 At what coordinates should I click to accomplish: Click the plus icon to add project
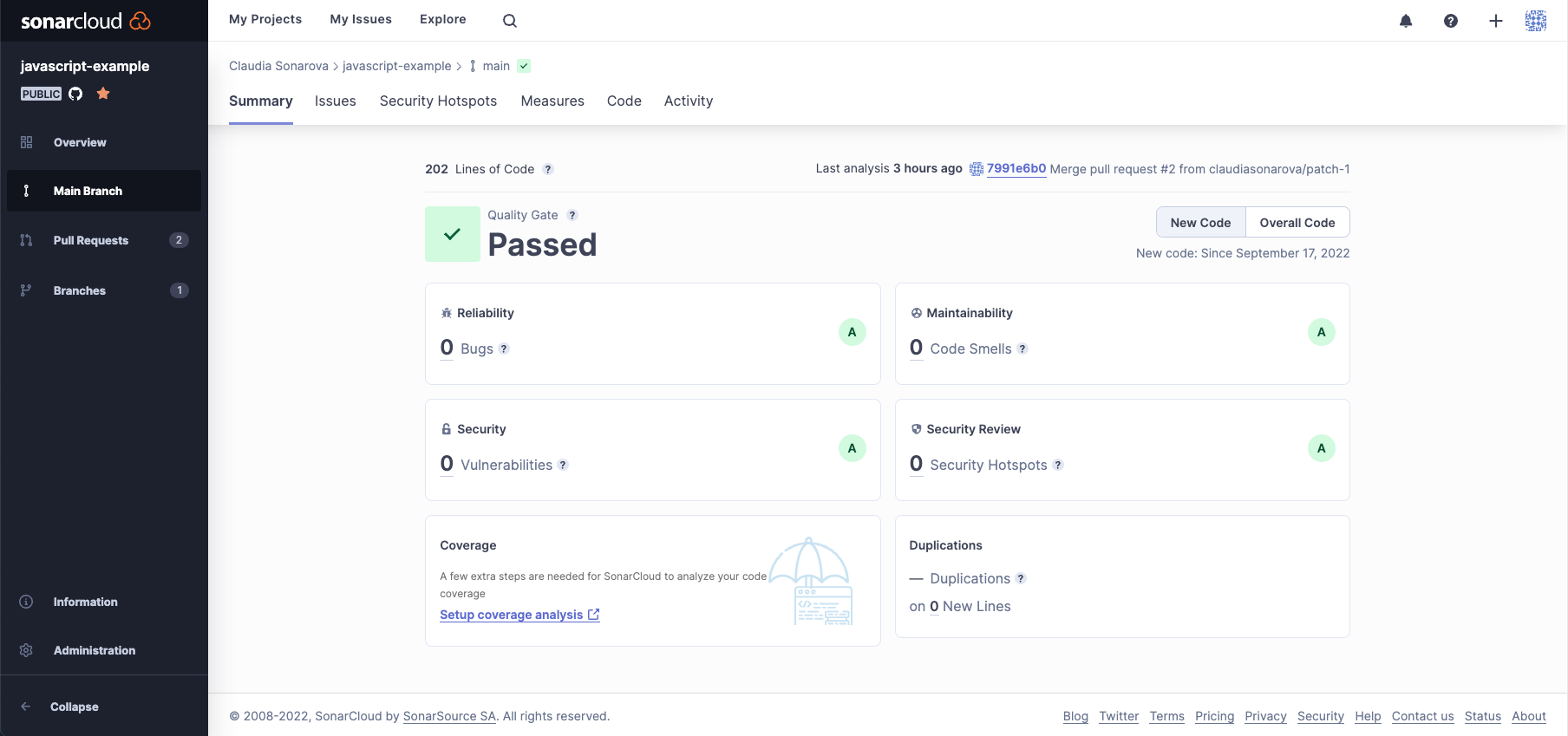click(x=1496, y=21)
